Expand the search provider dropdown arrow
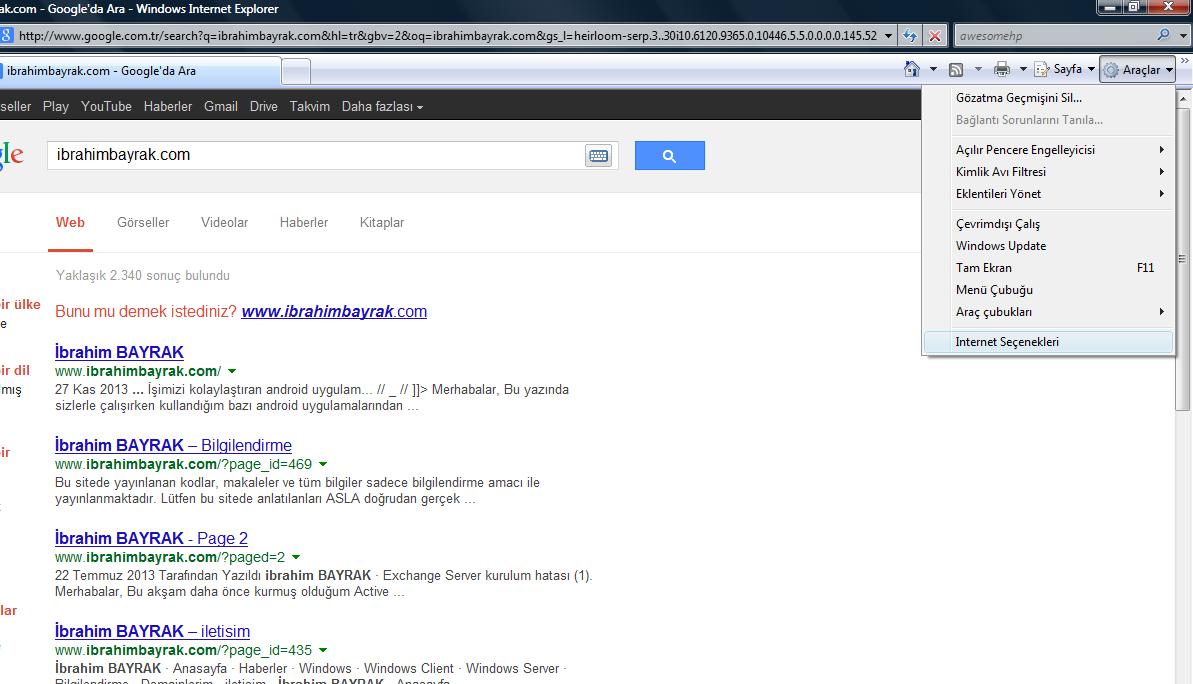 pos(1183,36)
